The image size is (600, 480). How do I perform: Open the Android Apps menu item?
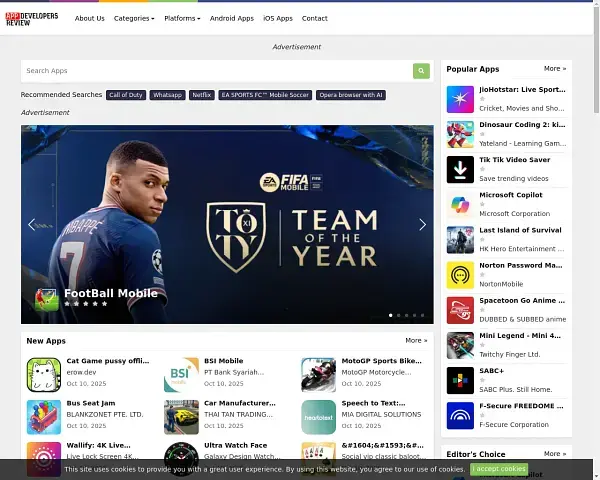(232, 18)
